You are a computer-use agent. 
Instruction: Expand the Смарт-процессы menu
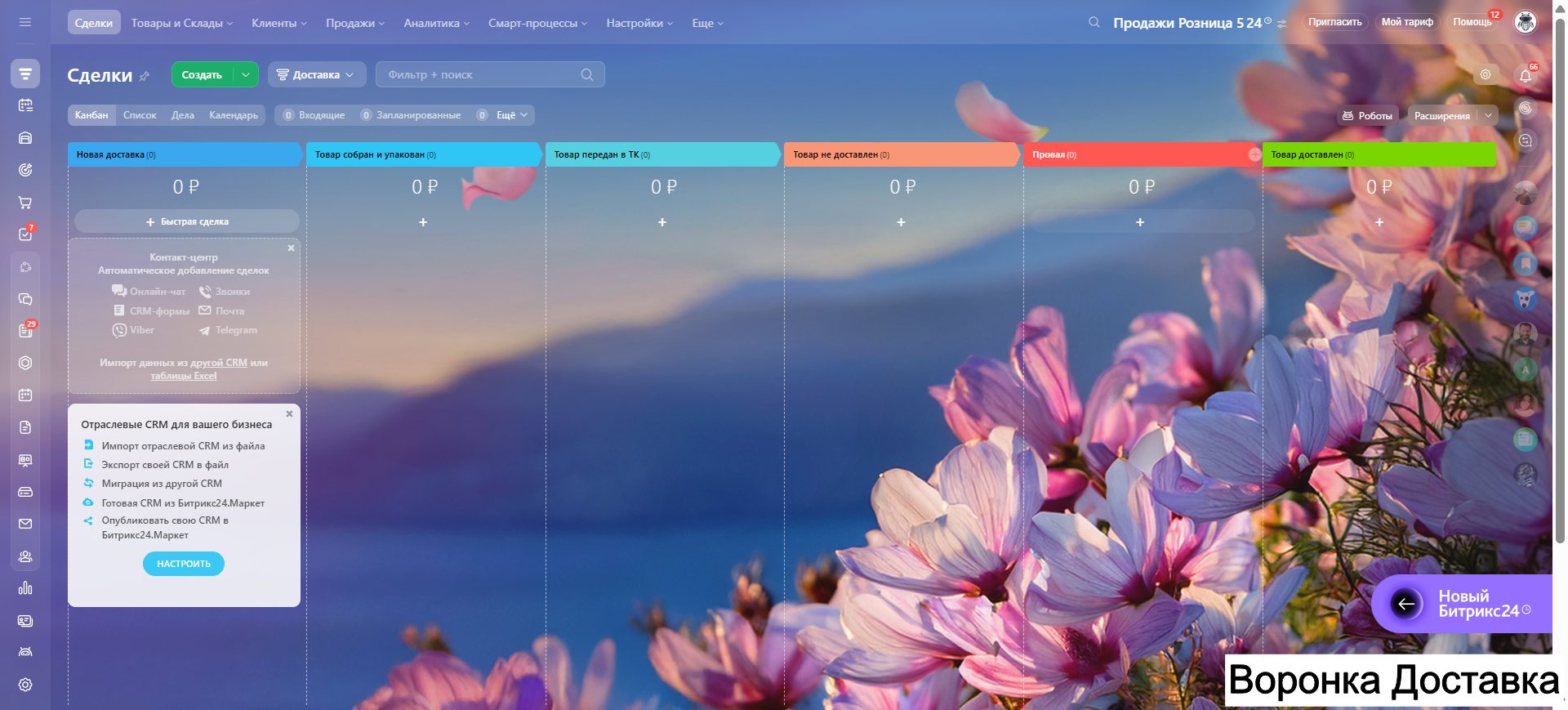tap(538, 23)
